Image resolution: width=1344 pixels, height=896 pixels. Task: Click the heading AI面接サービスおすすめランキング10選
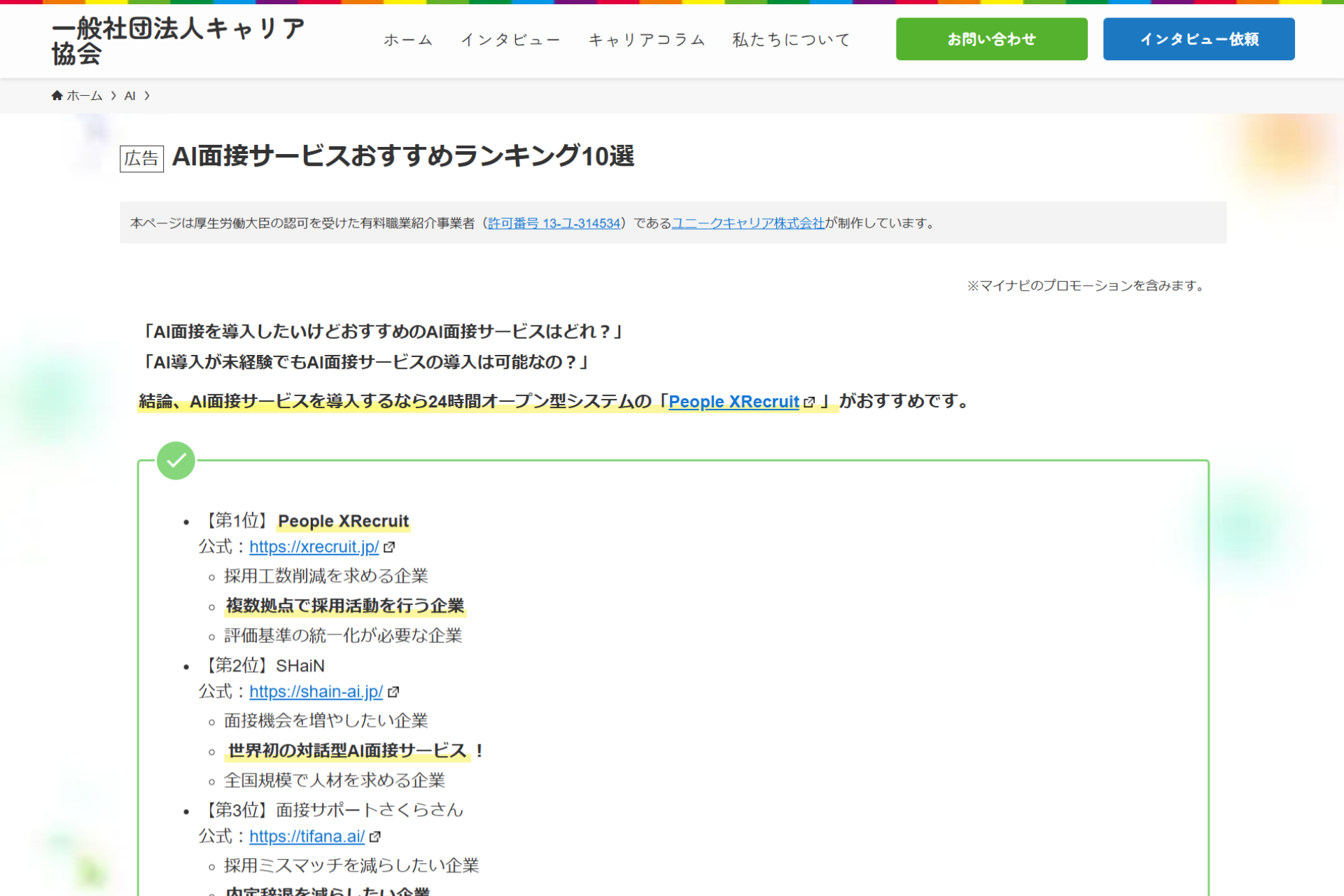pos(403,155)
